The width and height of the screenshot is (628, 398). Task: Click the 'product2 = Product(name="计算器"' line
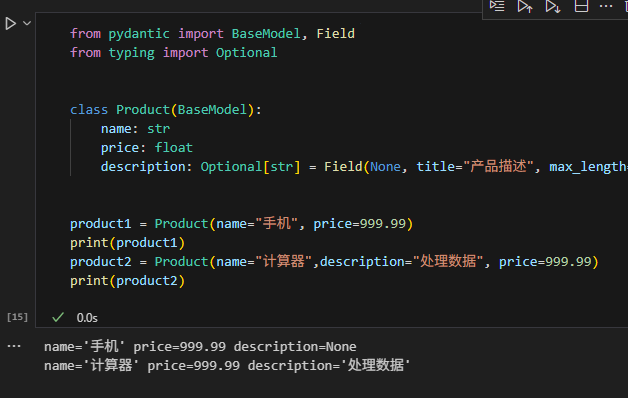[334, 262]
